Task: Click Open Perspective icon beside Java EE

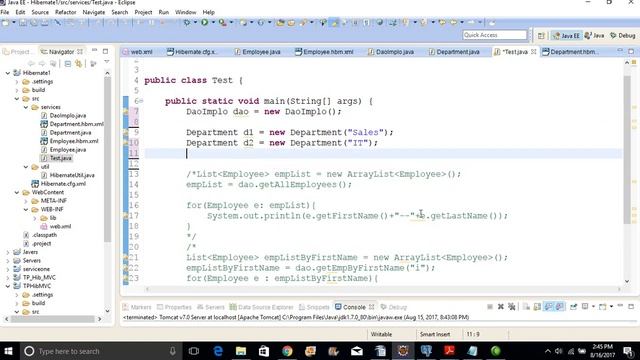Action: coord(541,36)
